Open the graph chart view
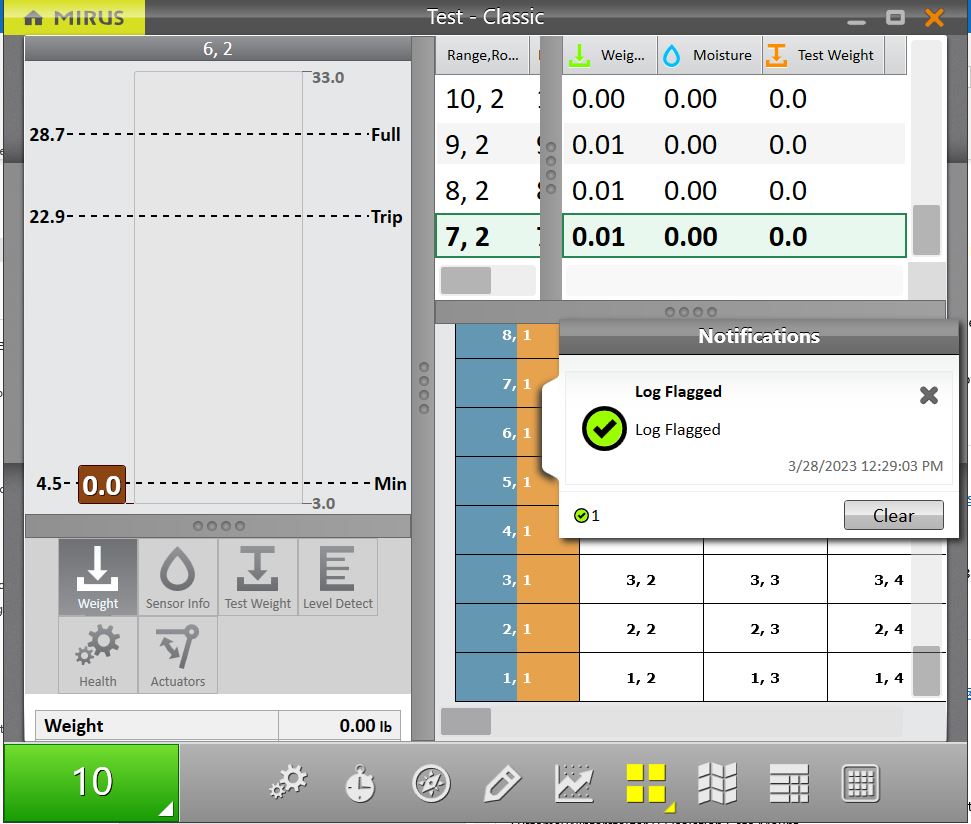The height and width of the screenshot is (824, 971). 574,784
